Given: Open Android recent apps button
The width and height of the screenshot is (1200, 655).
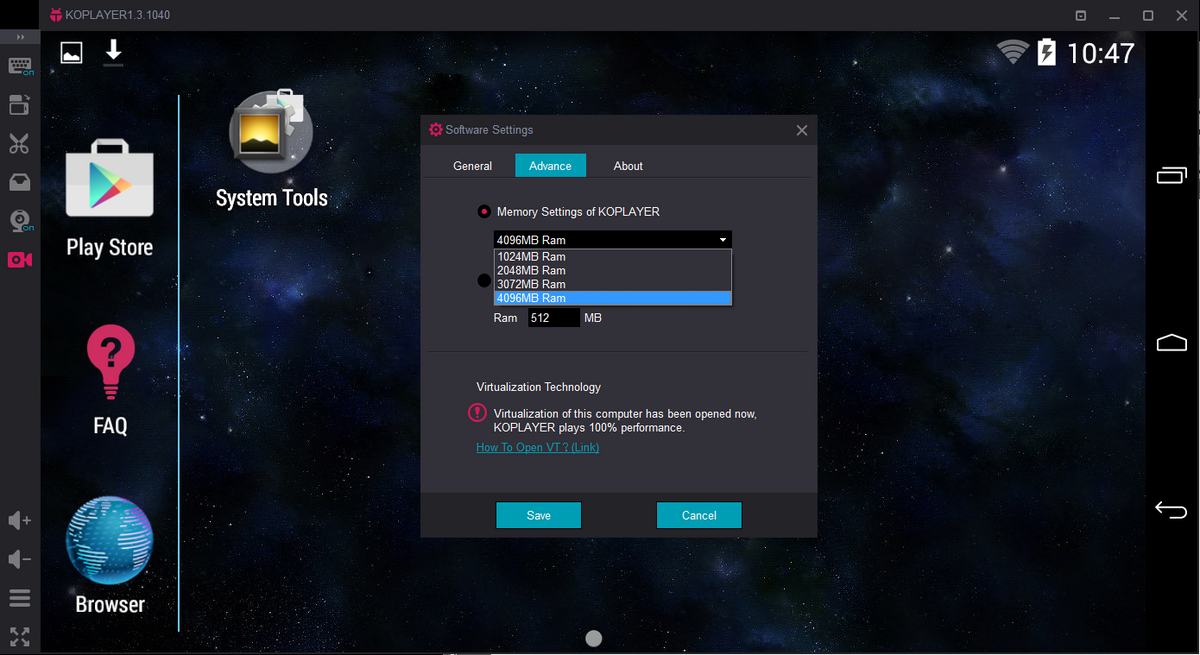Looking at the screenshot, I should pos(1171,176).
